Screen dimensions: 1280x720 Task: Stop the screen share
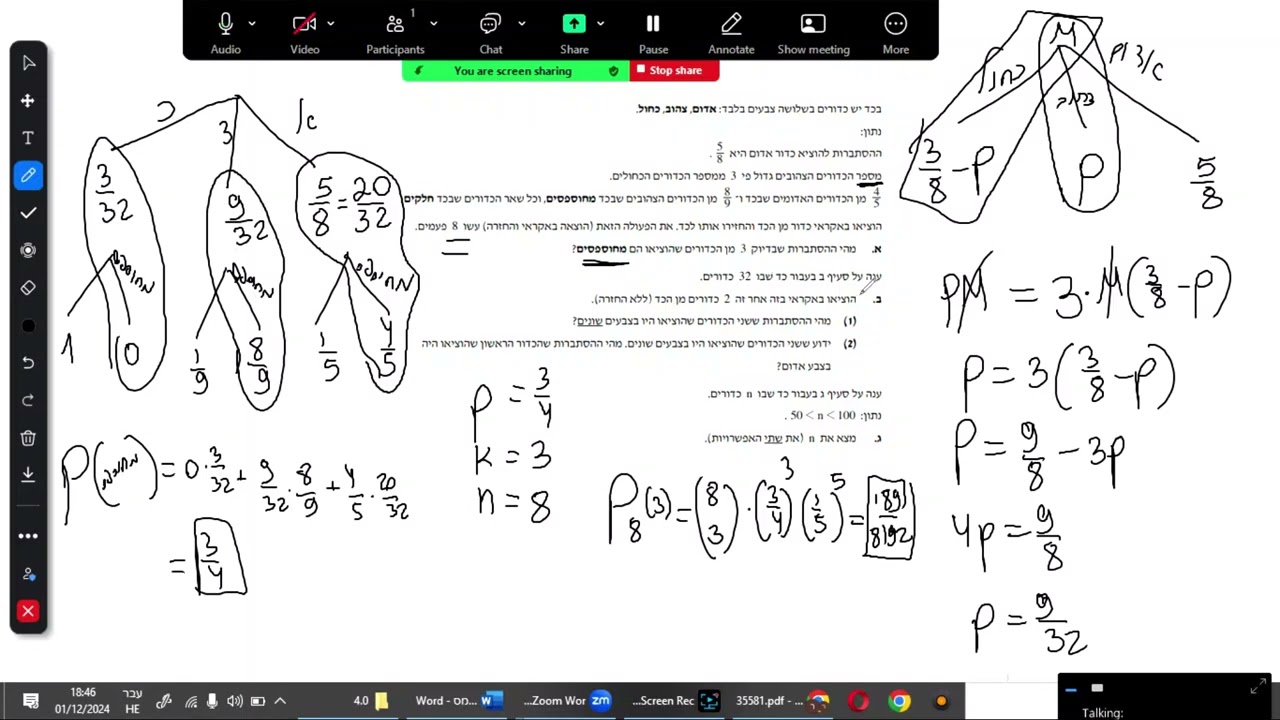coord(675,71)
